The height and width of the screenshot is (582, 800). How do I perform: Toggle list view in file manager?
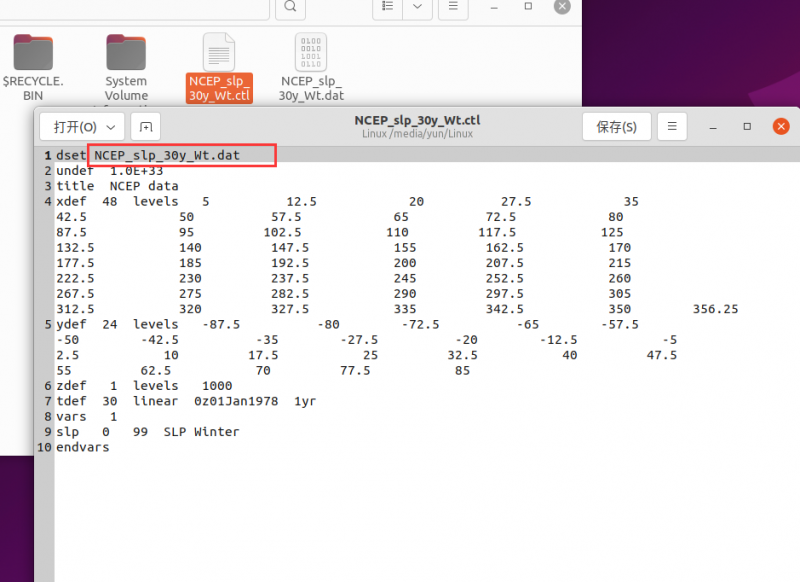[x=387, y=8]
